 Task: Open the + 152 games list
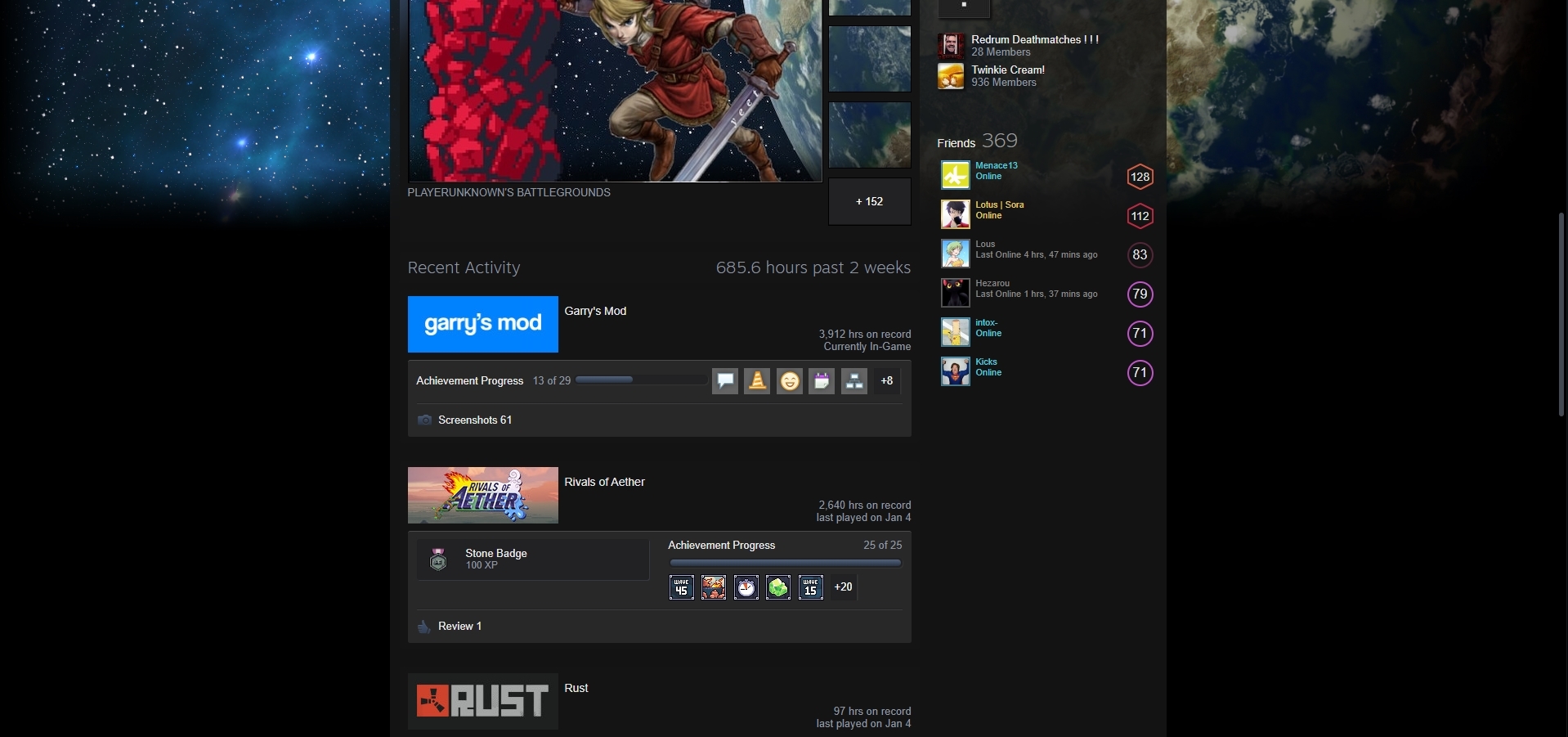[x=869, y=201]
